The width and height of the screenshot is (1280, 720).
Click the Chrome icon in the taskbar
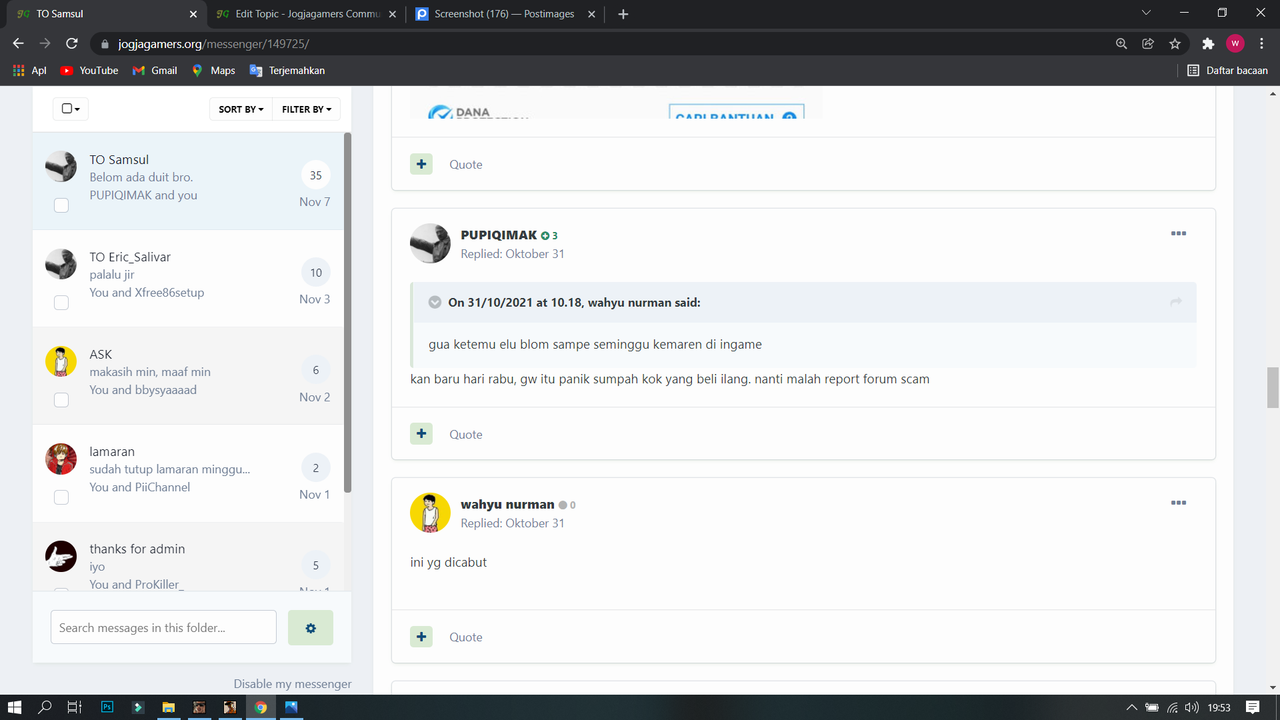260,707
